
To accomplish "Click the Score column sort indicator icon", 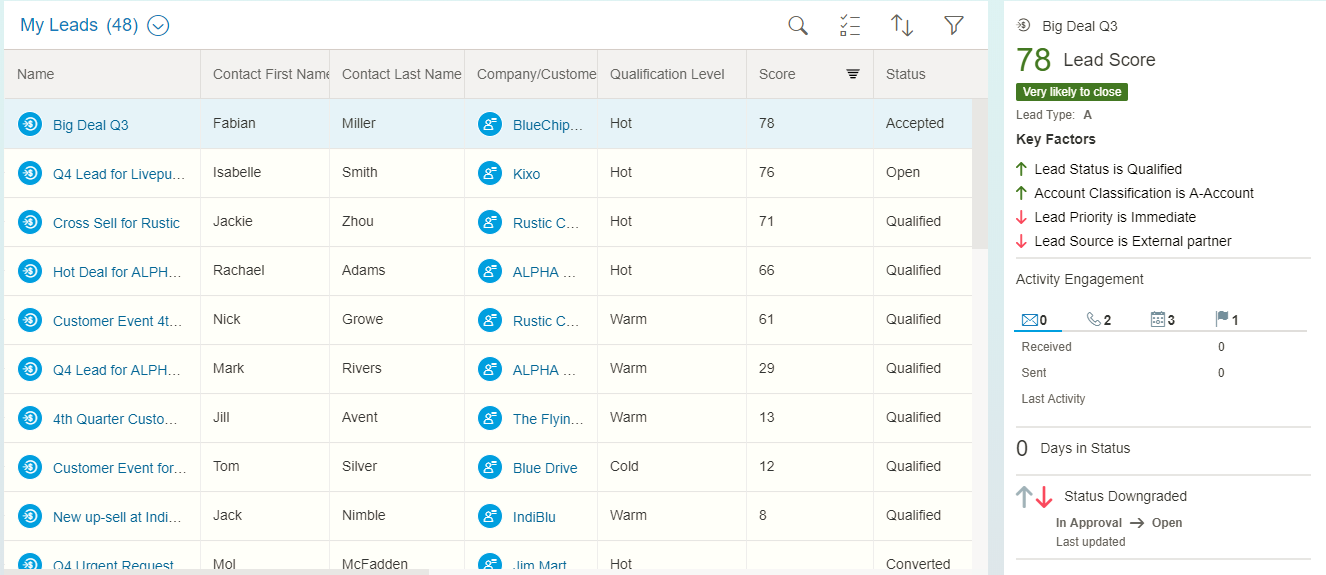I will pos(853,74).
